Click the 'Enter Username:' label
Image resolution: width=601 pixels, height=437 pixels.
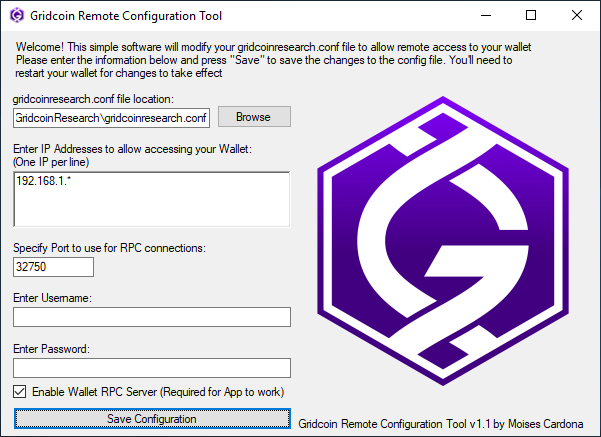pyautogui.click(x=53, y=298)
